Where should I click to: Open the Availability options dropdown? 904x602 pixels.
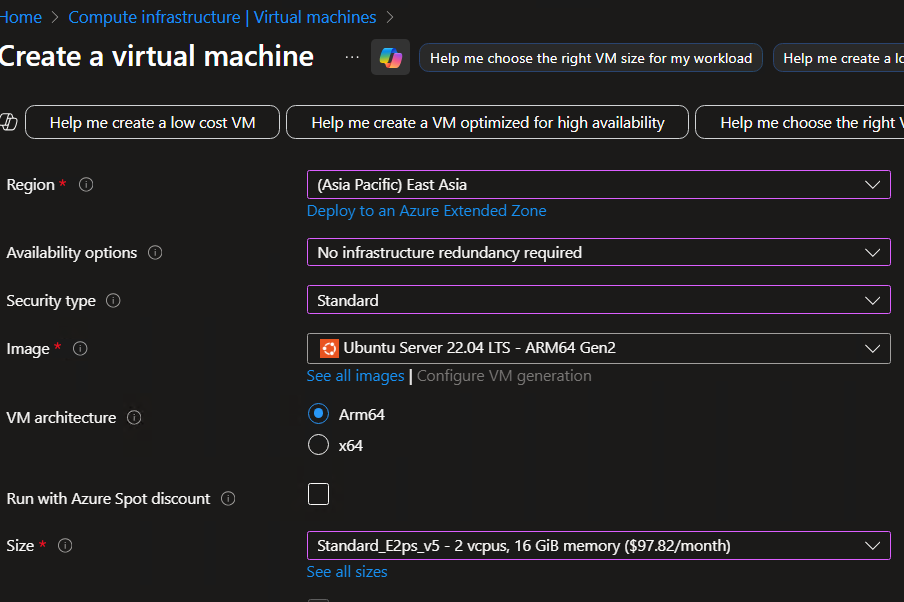click(598, 253)
